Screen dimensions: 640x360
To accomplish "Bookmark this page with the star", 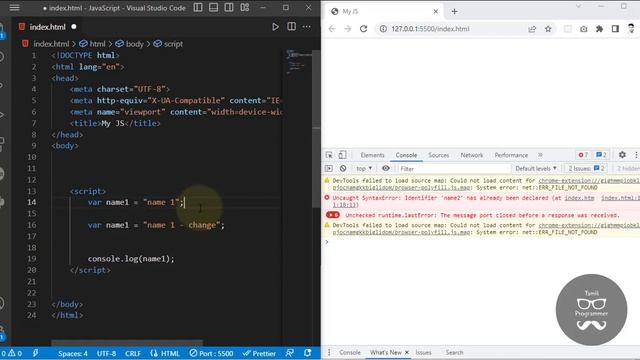I will [548, 29].
